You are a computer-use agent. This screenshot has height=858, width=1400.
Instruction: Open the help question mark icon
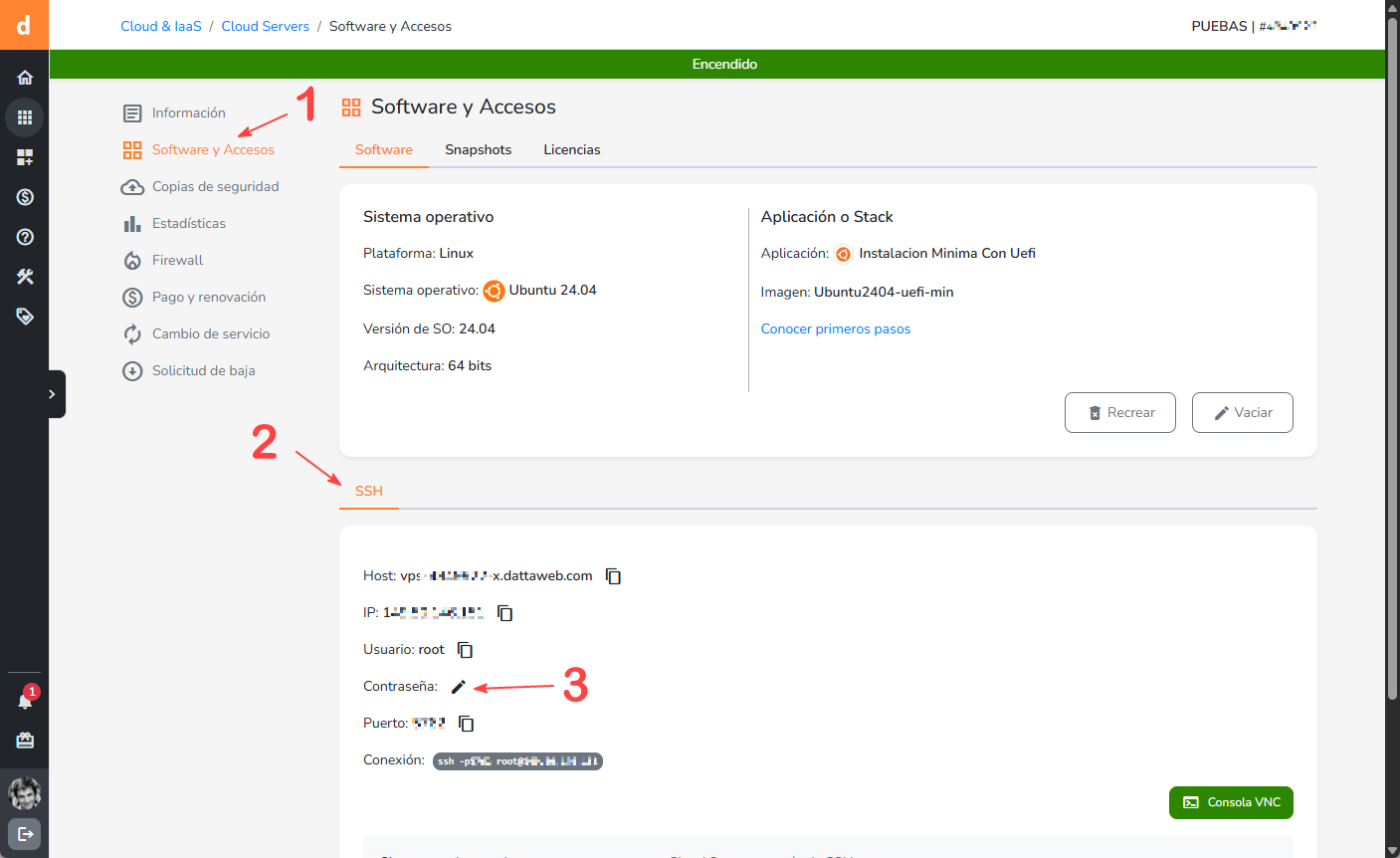point(25,237)
